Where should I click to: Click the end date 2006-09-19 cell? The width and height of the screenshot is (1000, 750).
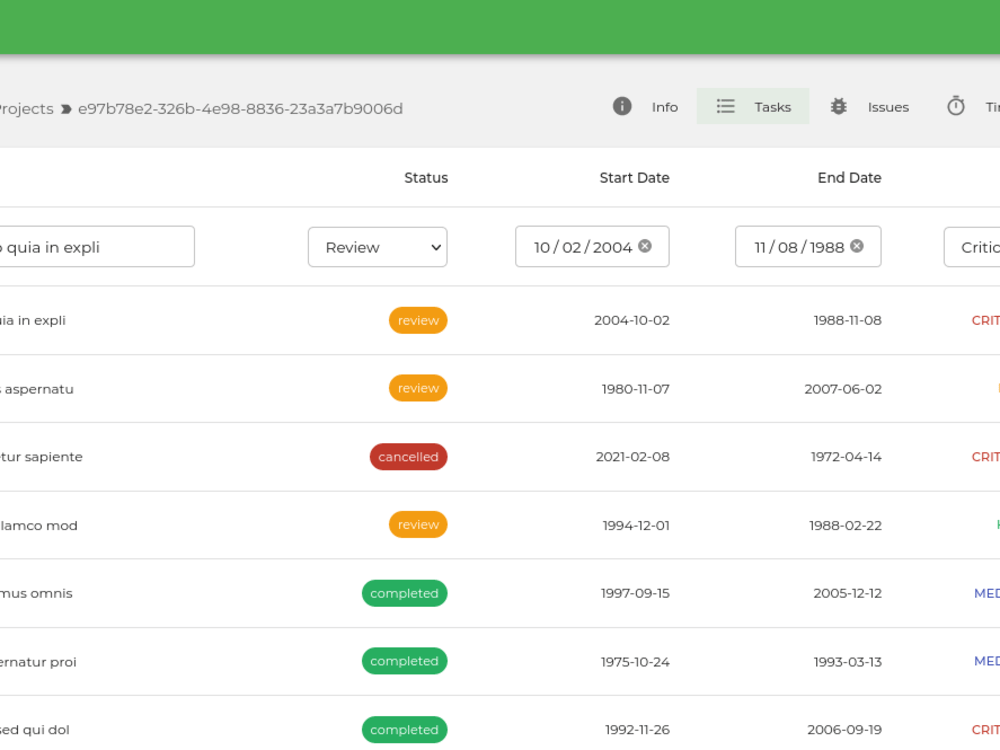(x=844, y=730)
